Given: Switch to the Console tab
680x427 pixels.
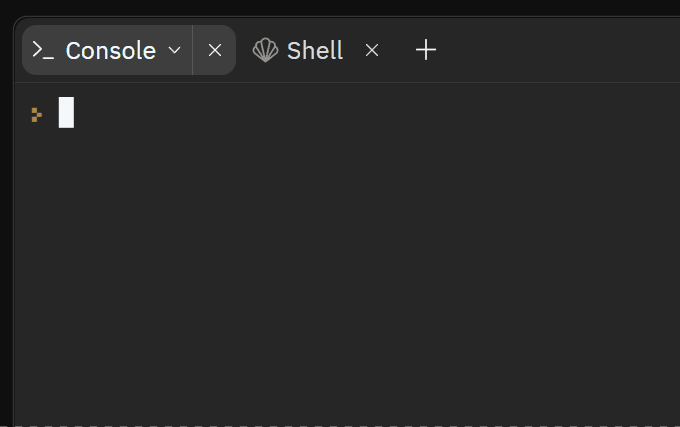Looking at the screenshot, I should (110, 50).
